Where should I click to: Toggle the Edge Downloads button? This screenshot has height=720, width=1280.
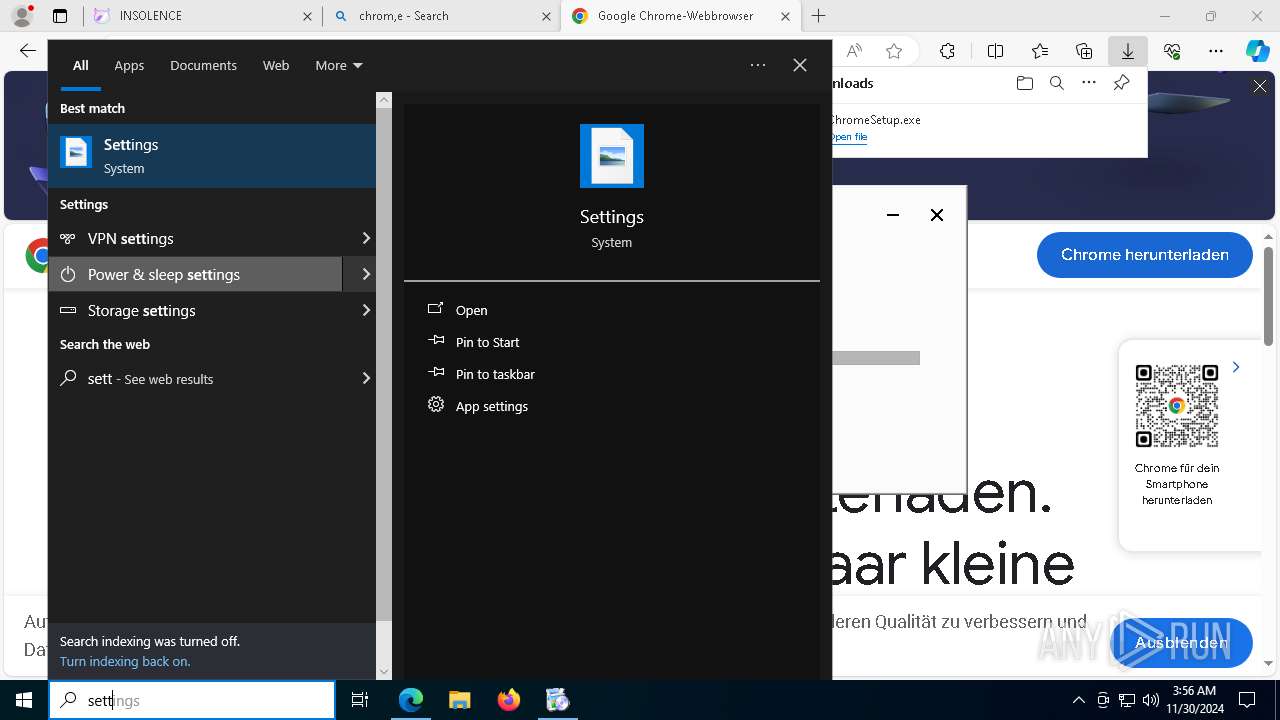(x=1127, y=51)
